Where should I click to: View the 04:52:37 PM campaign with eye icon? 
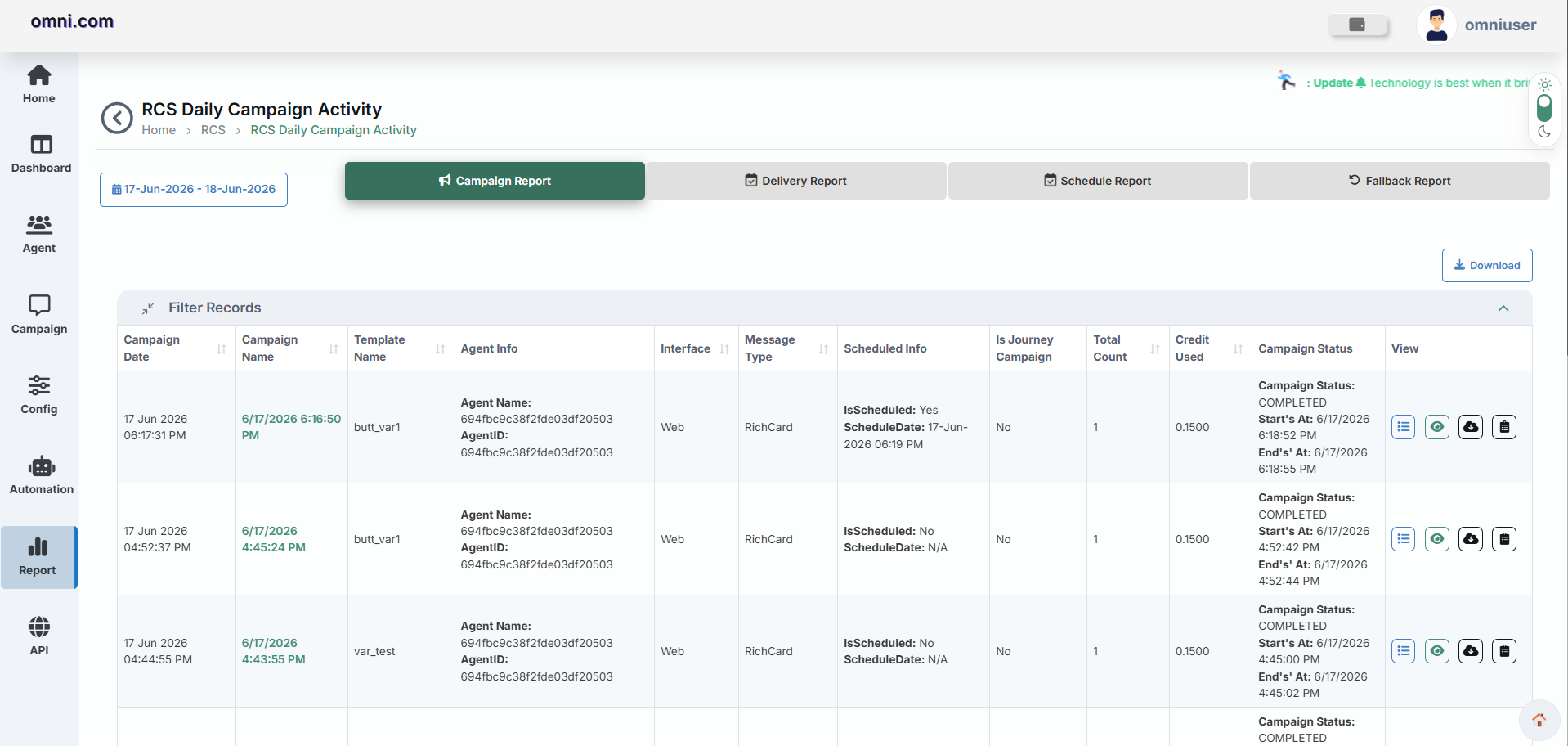pyautogui.click(x=1437, y=539)
